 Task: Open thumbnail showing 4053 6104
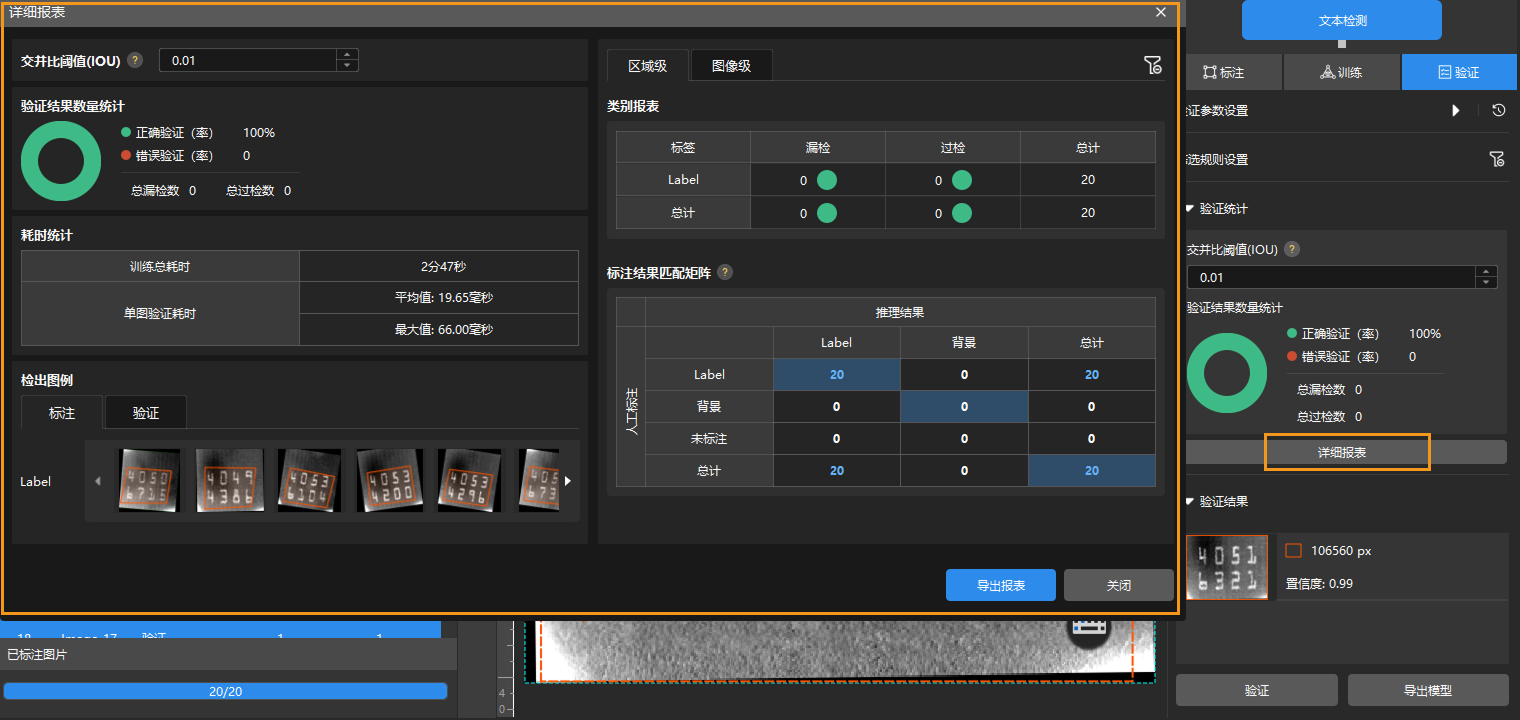pos(310,480)
